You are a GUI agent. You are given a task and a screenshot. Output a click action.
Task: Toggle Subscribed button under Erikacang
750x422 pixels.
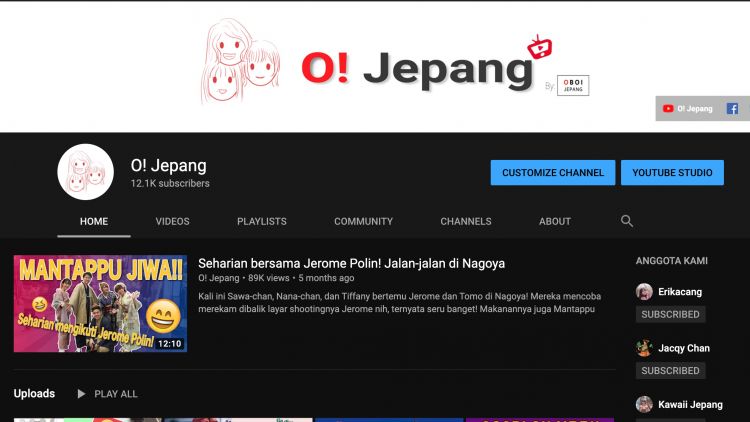point(670,314)
